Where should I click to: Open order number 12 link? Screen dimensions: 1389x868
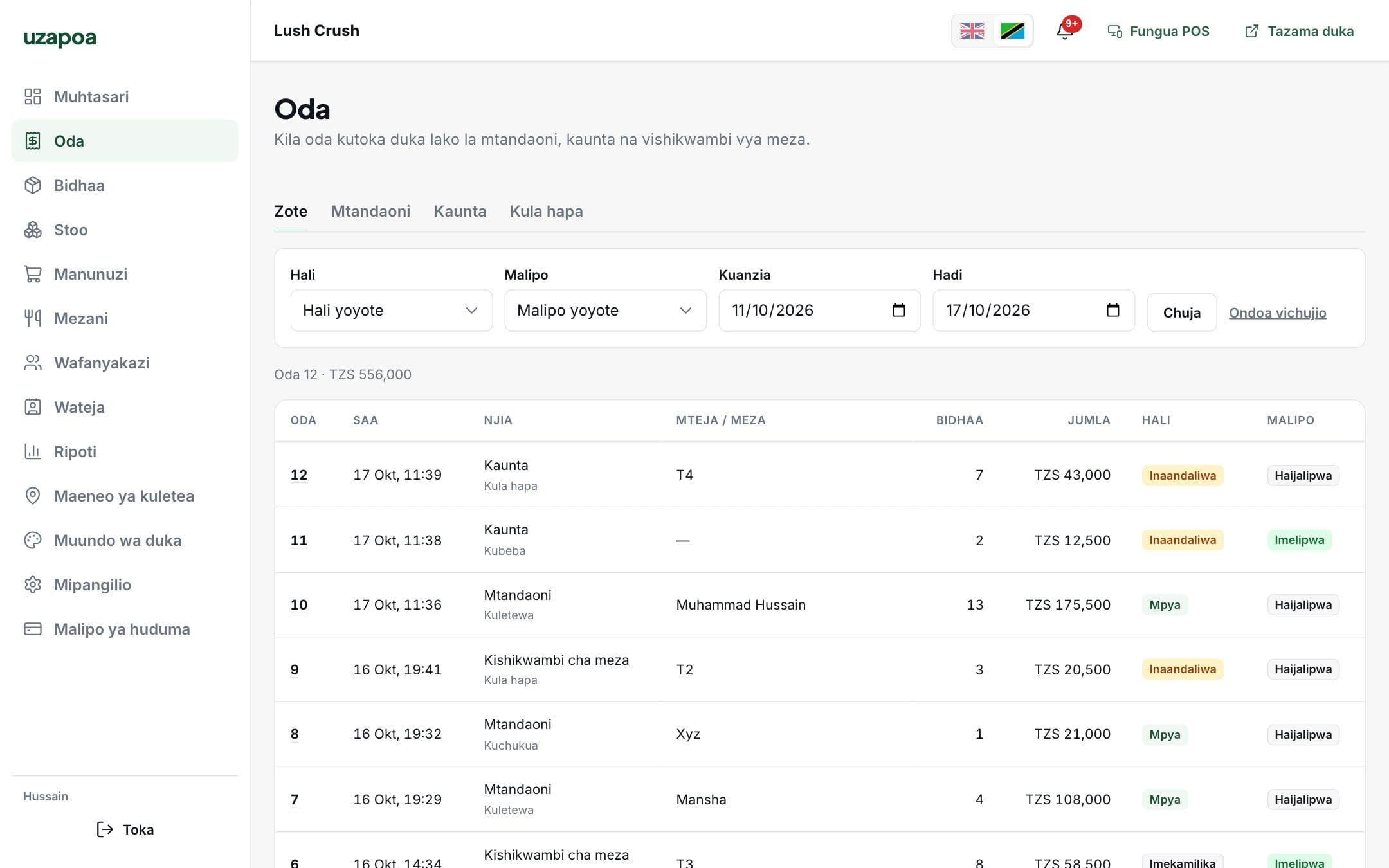point(299,475)
